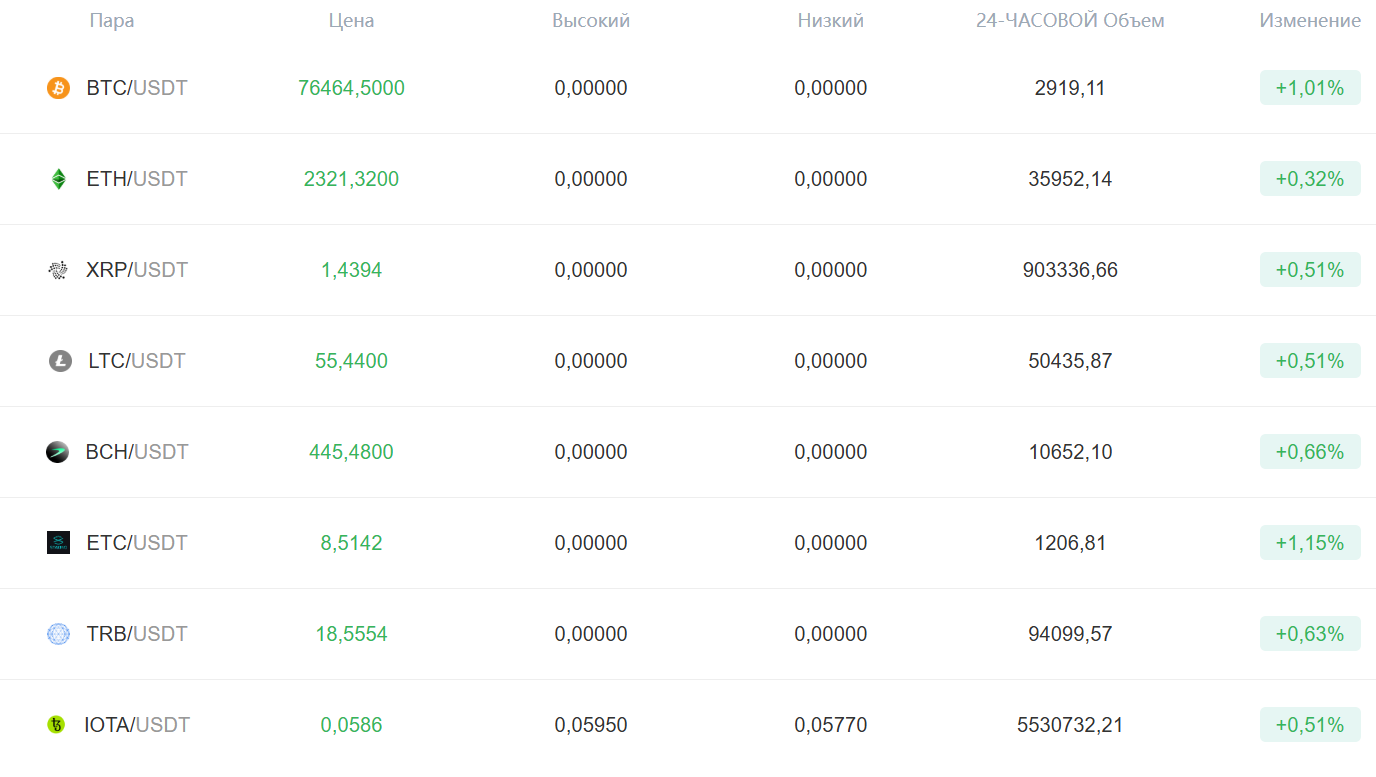Click the IOTA price 0,0586
The width and height of the screenshot is (1376, 777).
point(351,725)
